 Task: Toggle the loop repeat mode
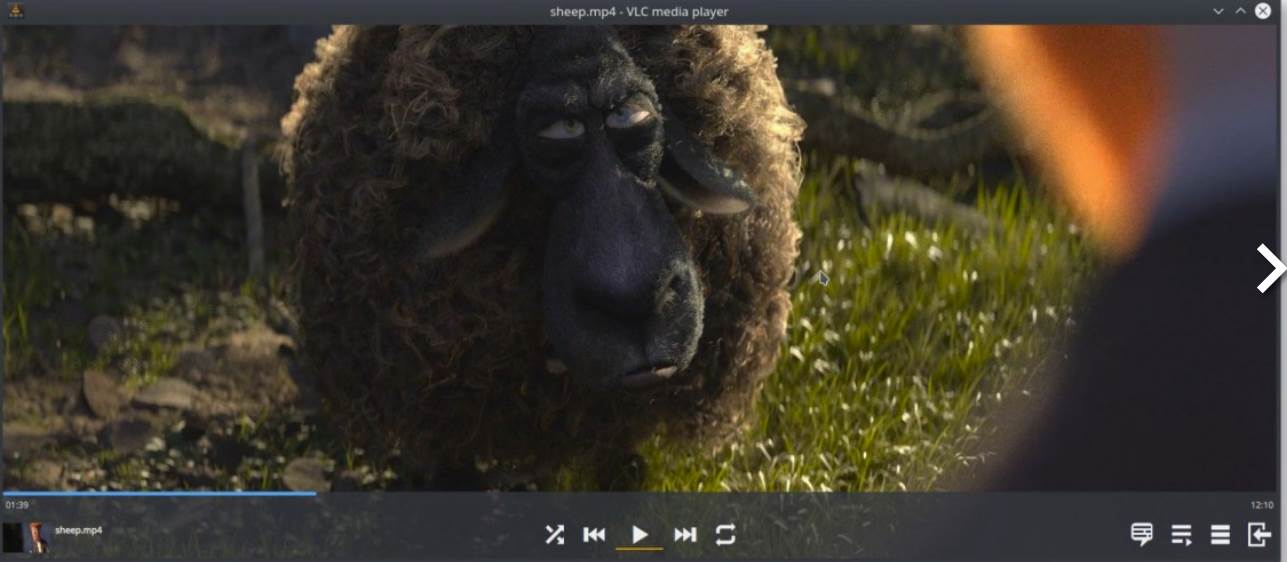(x=726, y=535)
